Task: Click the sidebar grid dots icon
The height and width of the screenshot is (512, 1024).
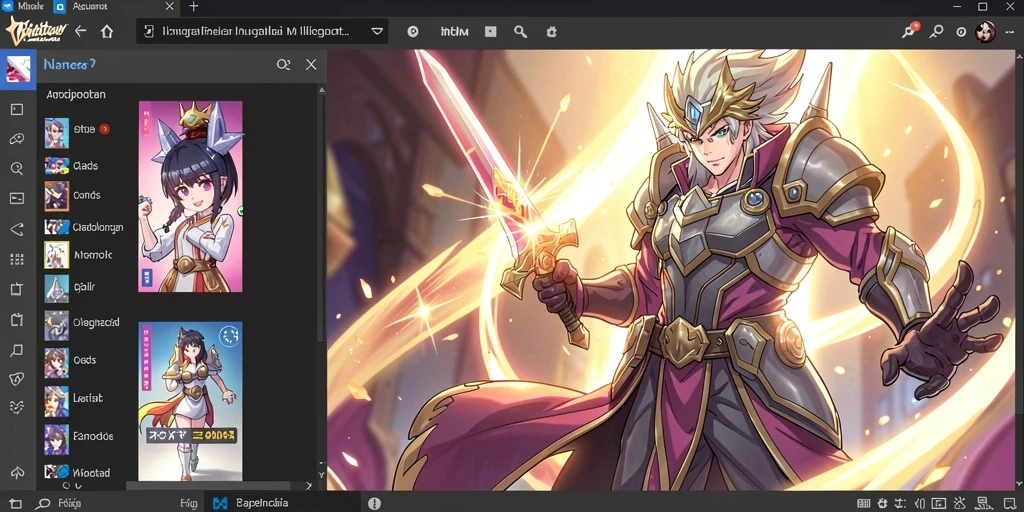Action: point(17,260)
